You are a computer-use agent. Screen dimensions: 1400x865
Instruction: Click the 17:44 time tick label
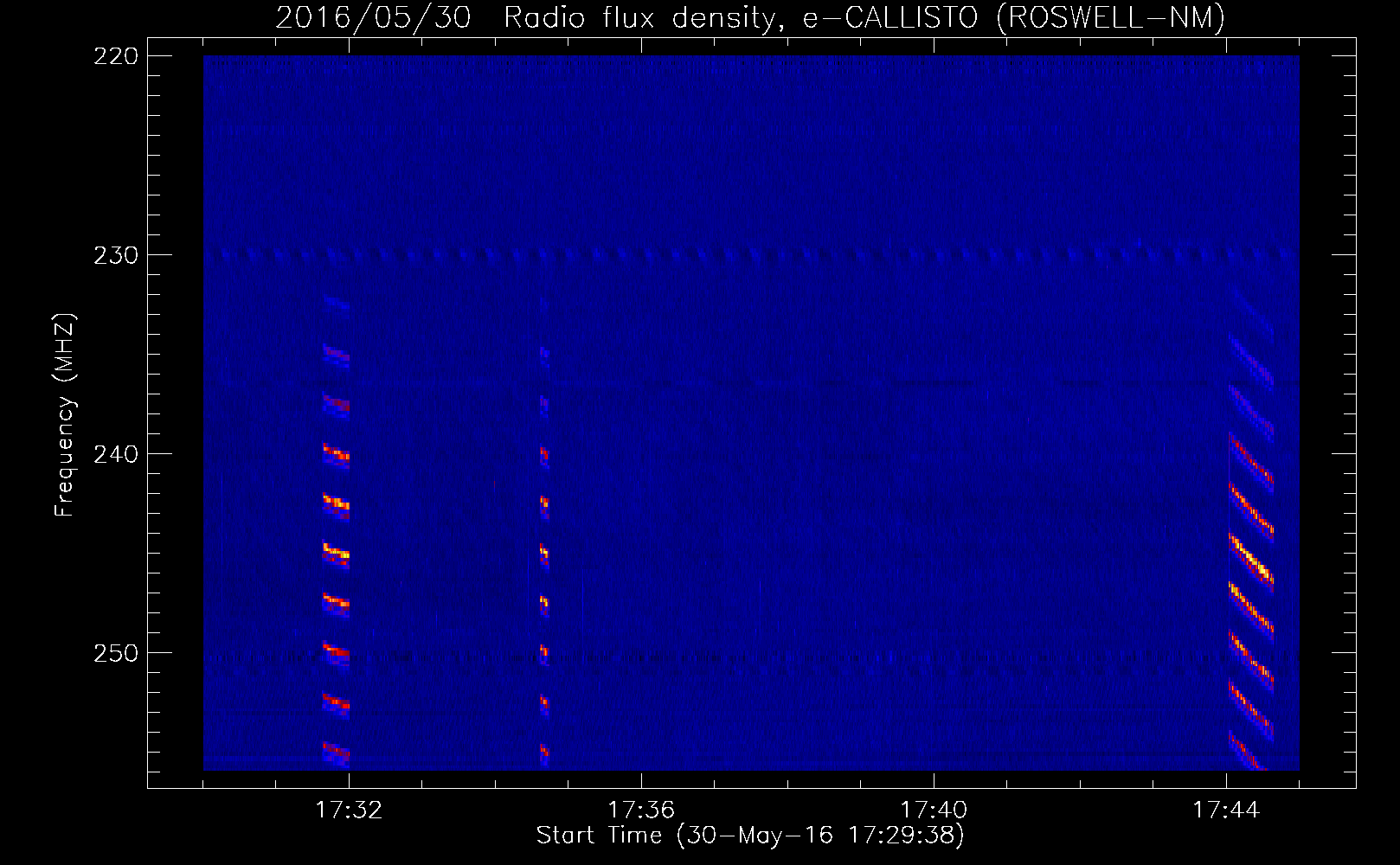click(1226, 811)
